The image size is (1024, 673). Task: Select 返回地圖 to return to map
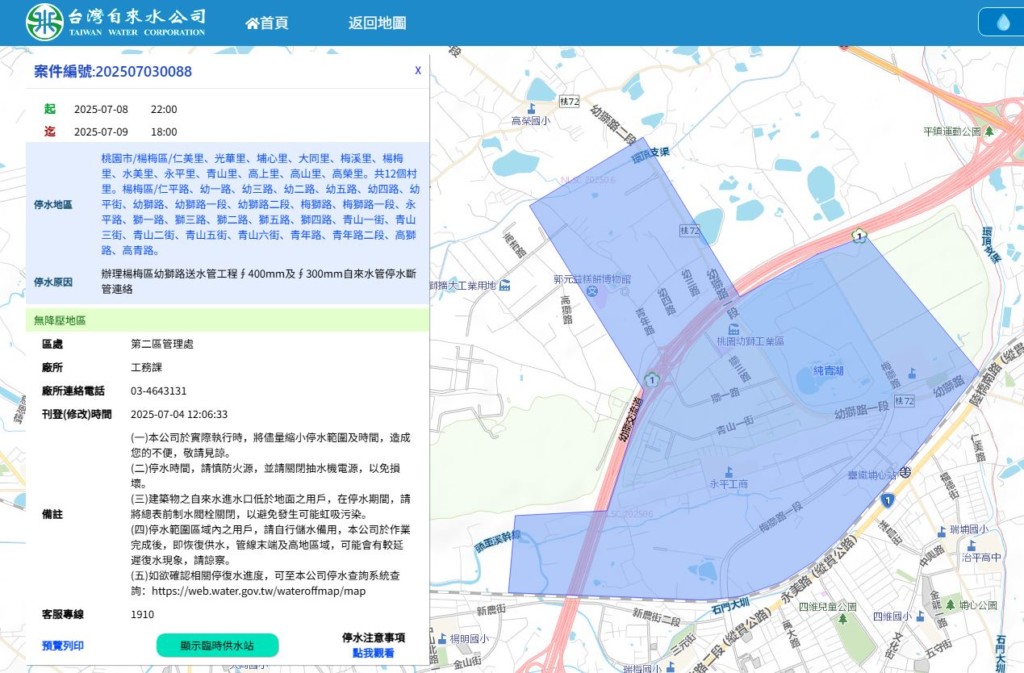click(377, 22)
